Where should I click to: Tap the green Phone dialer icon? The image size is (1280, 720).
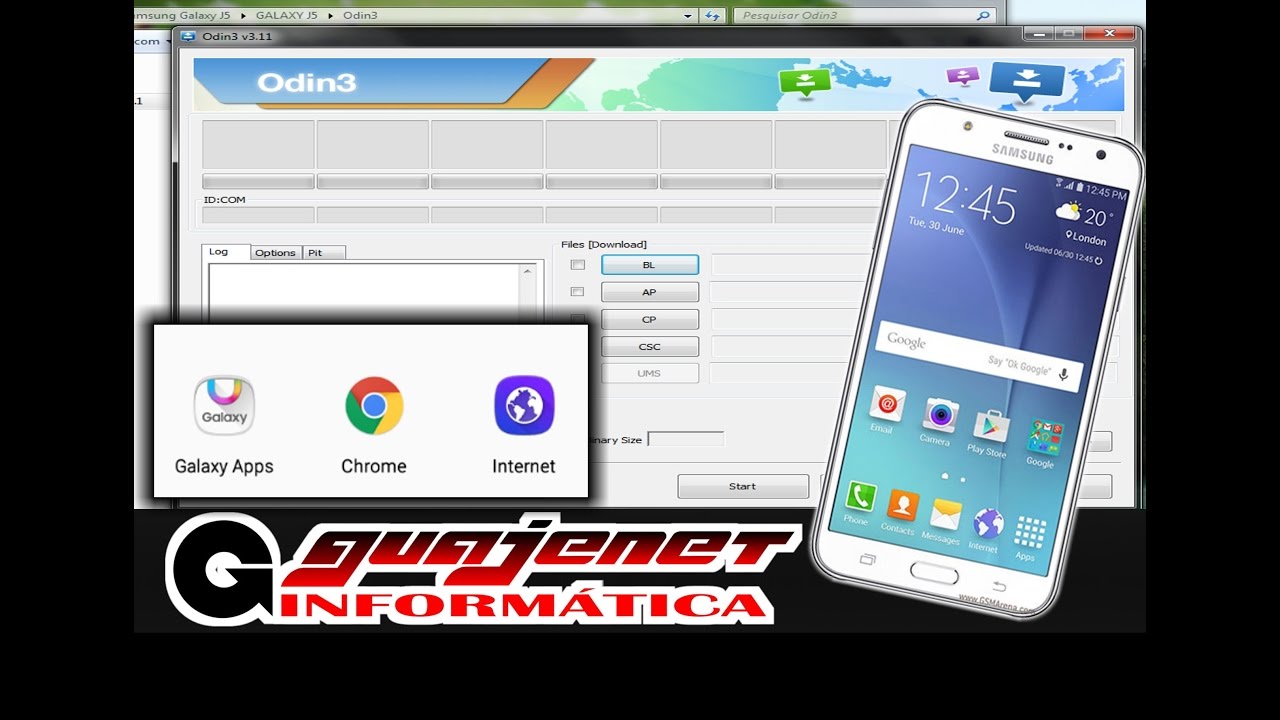click(860, 496)
